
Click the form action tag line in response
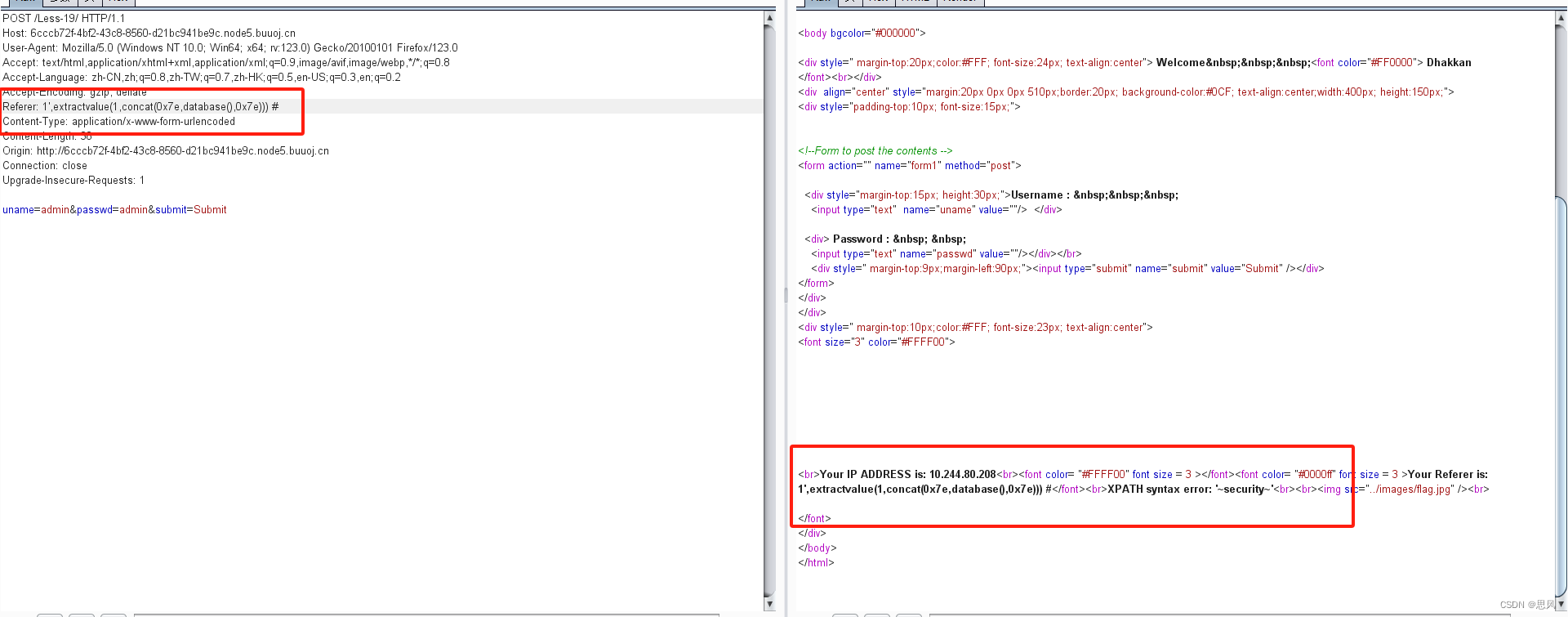coord(910,165)
